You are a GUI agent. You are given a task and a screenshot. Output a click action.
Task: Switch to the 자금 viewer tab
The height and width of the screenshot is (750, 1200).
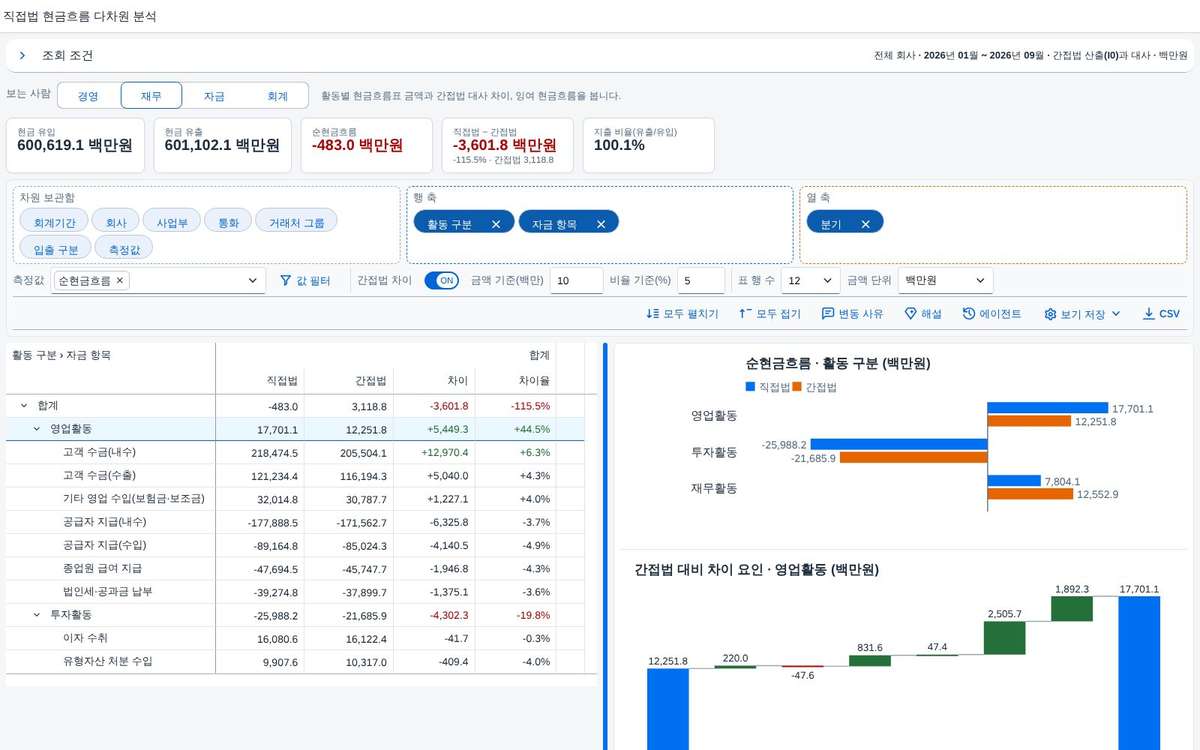[214, 96]
